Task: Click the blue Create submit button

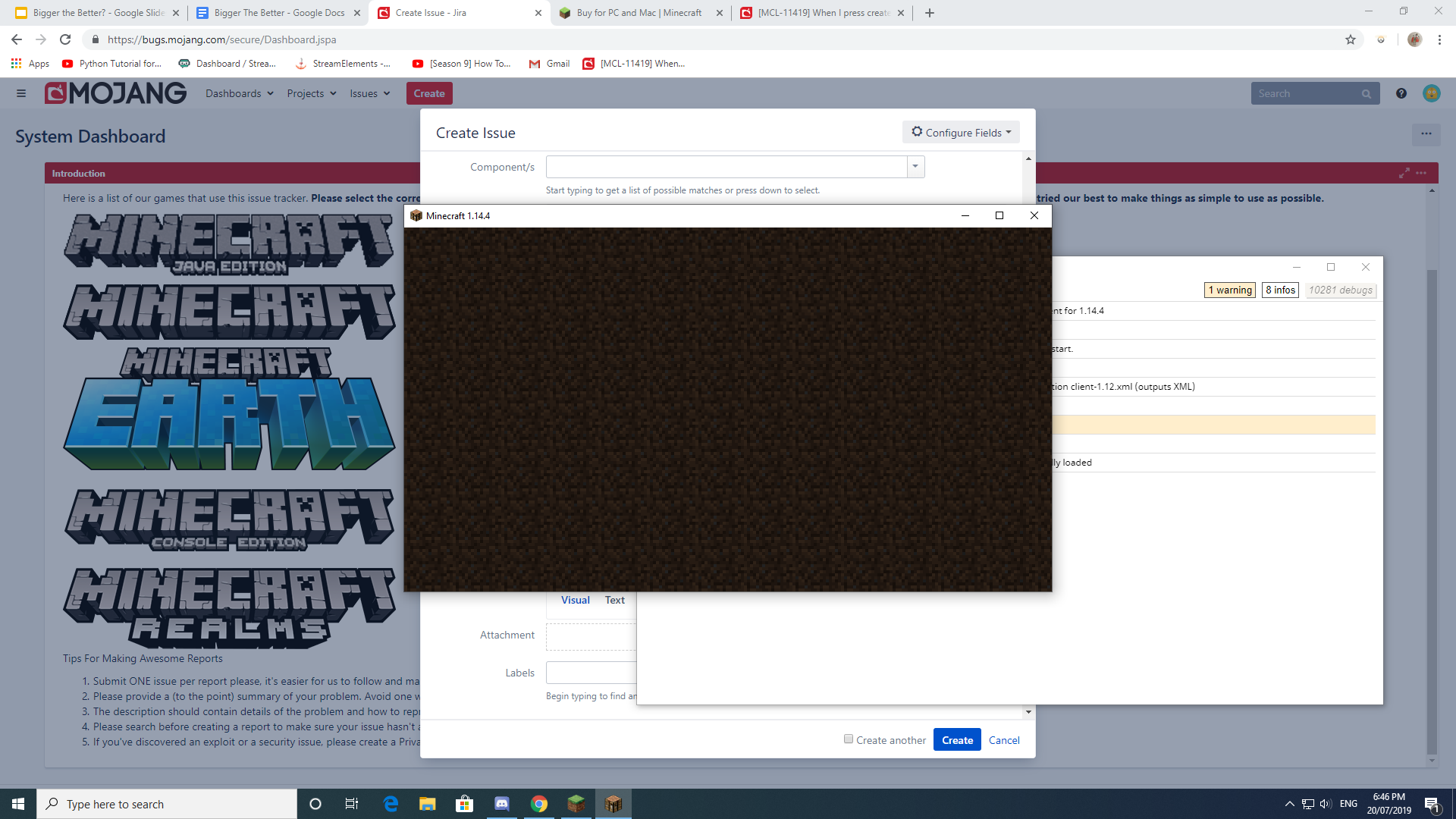Action: (x=957, y=740)
